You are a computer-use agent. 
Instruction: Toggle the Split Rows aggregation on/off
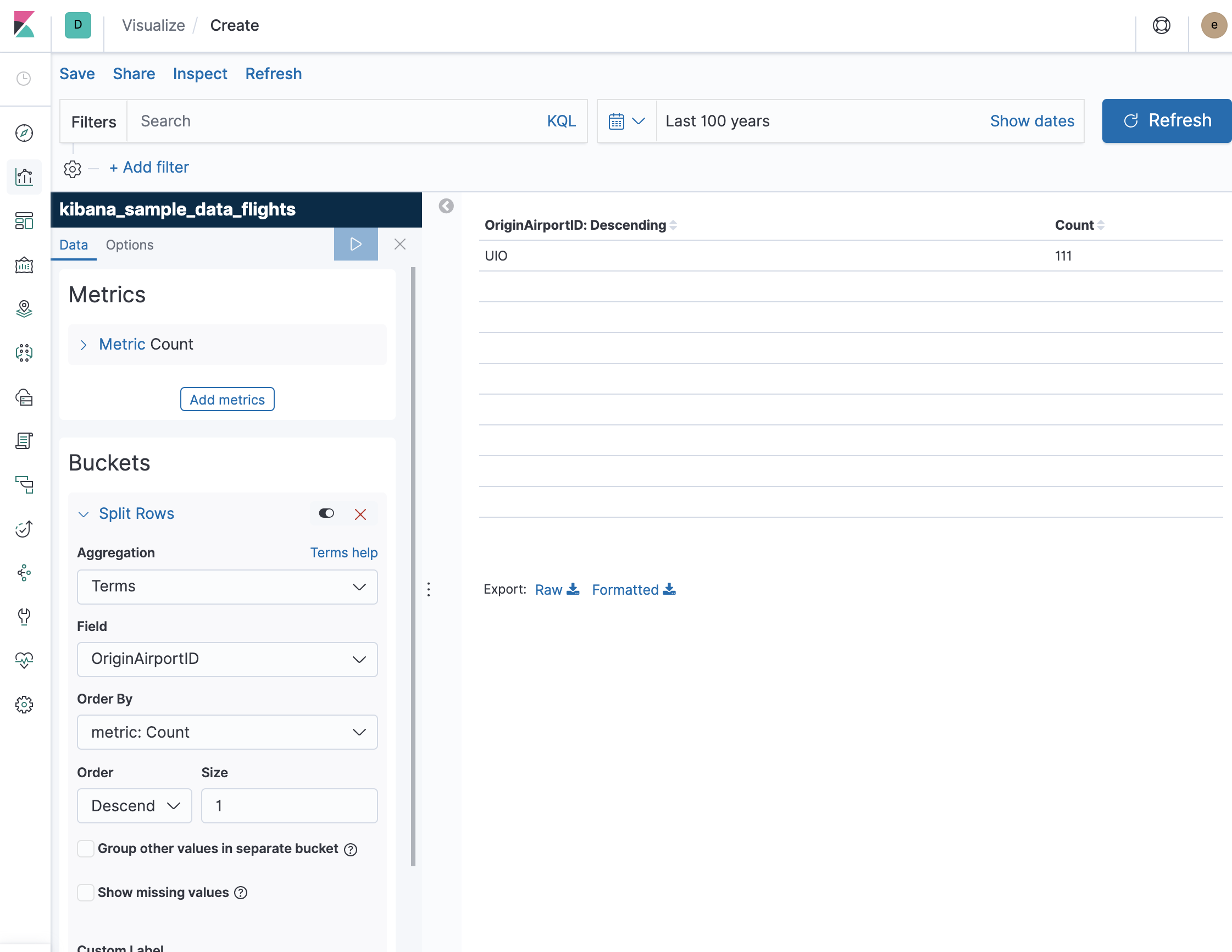pyautogui.click(x=326, y=513)
